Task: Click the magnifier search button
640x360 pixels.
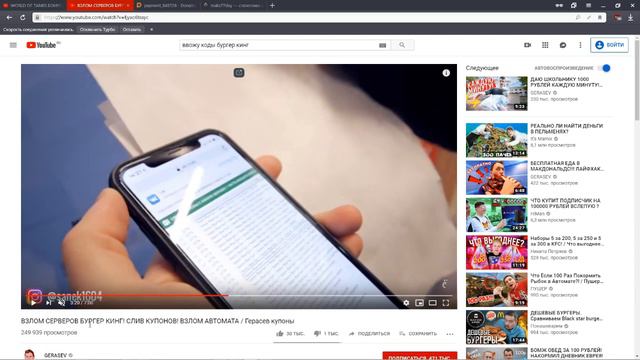Action: [402, 45]
